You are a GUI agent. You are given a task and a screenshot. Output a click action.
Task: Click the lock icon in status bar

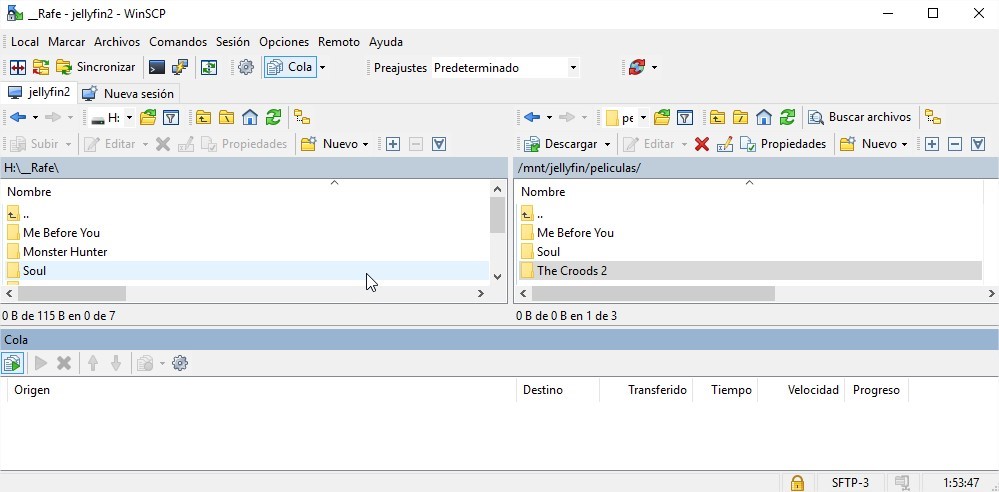coord(796,482)
